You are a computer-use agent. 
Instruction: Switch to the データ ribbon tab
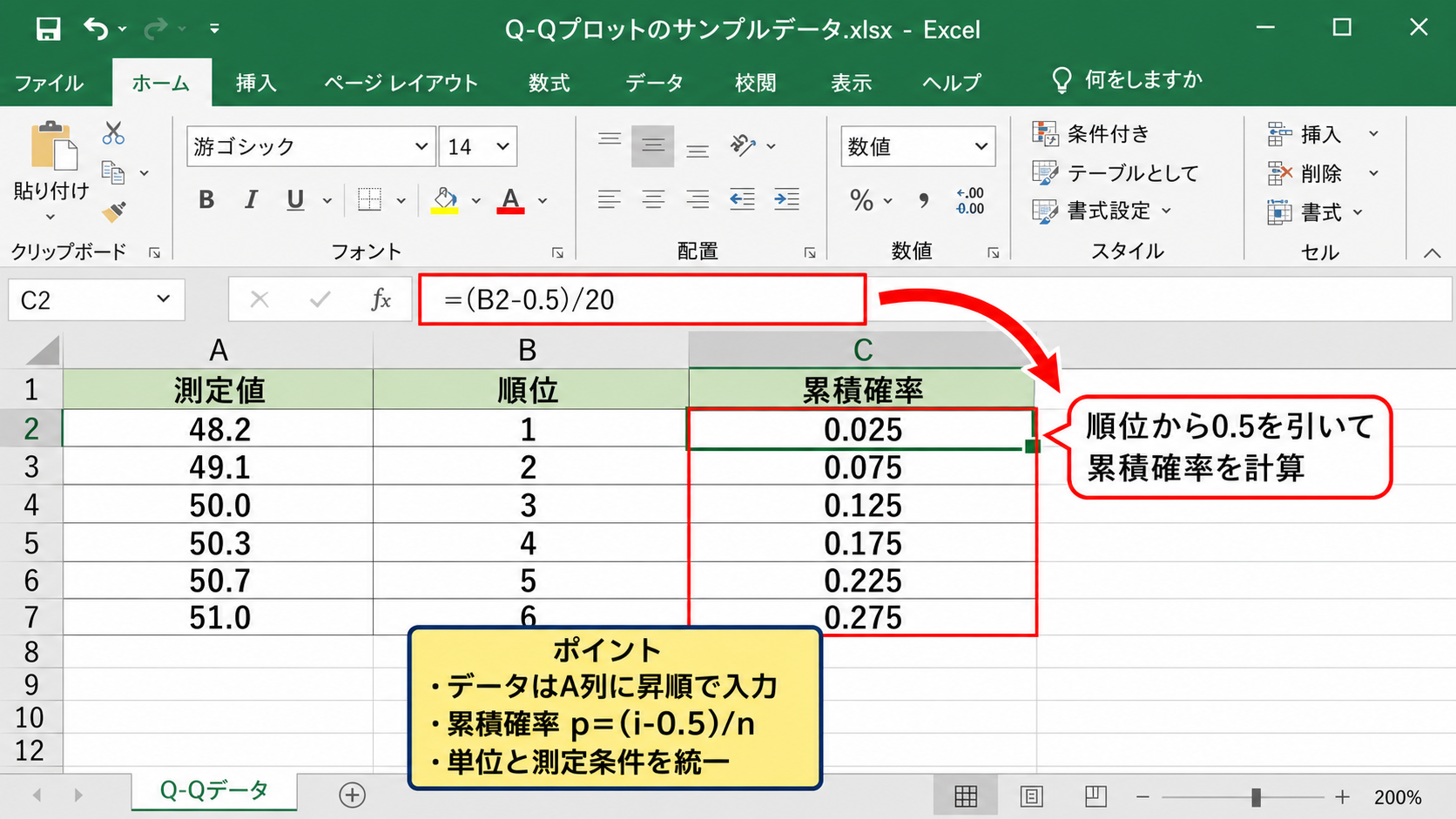coord(654,83)
